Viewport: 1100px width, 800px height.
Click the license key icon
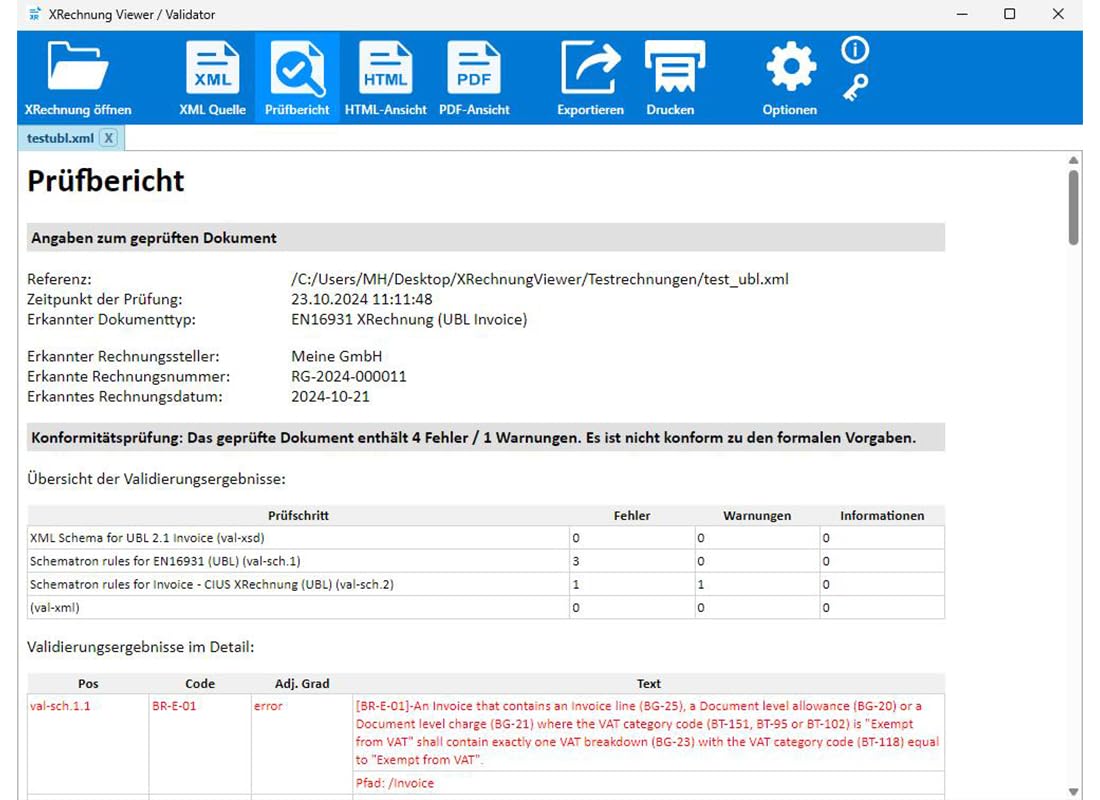point(855,88)
